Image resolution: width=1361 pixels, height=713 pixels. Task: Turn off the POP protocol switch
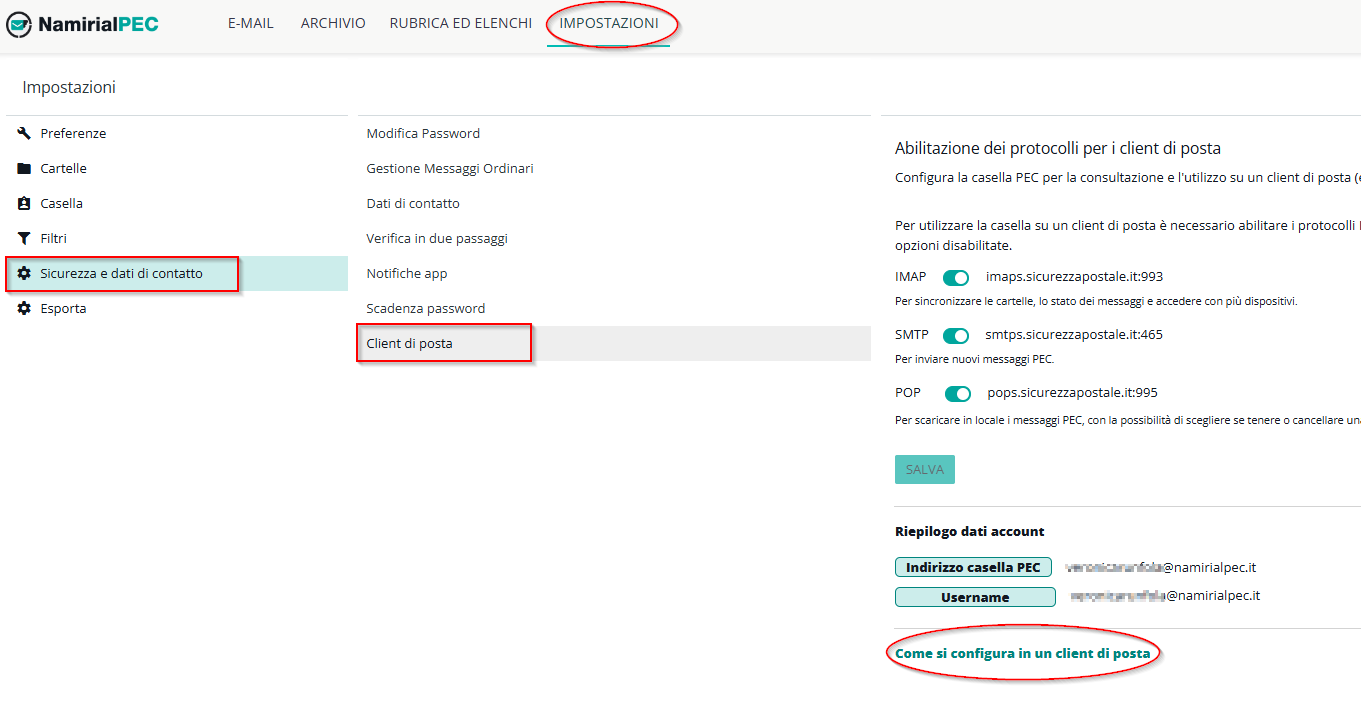tap(958, 394)
